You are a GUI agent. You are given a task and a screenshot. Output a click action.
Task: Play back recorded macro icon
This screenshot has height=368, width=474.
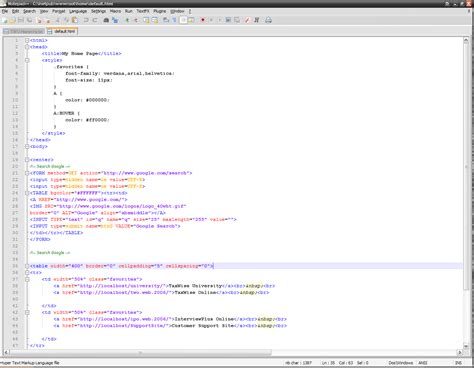[x=219, y=20]
